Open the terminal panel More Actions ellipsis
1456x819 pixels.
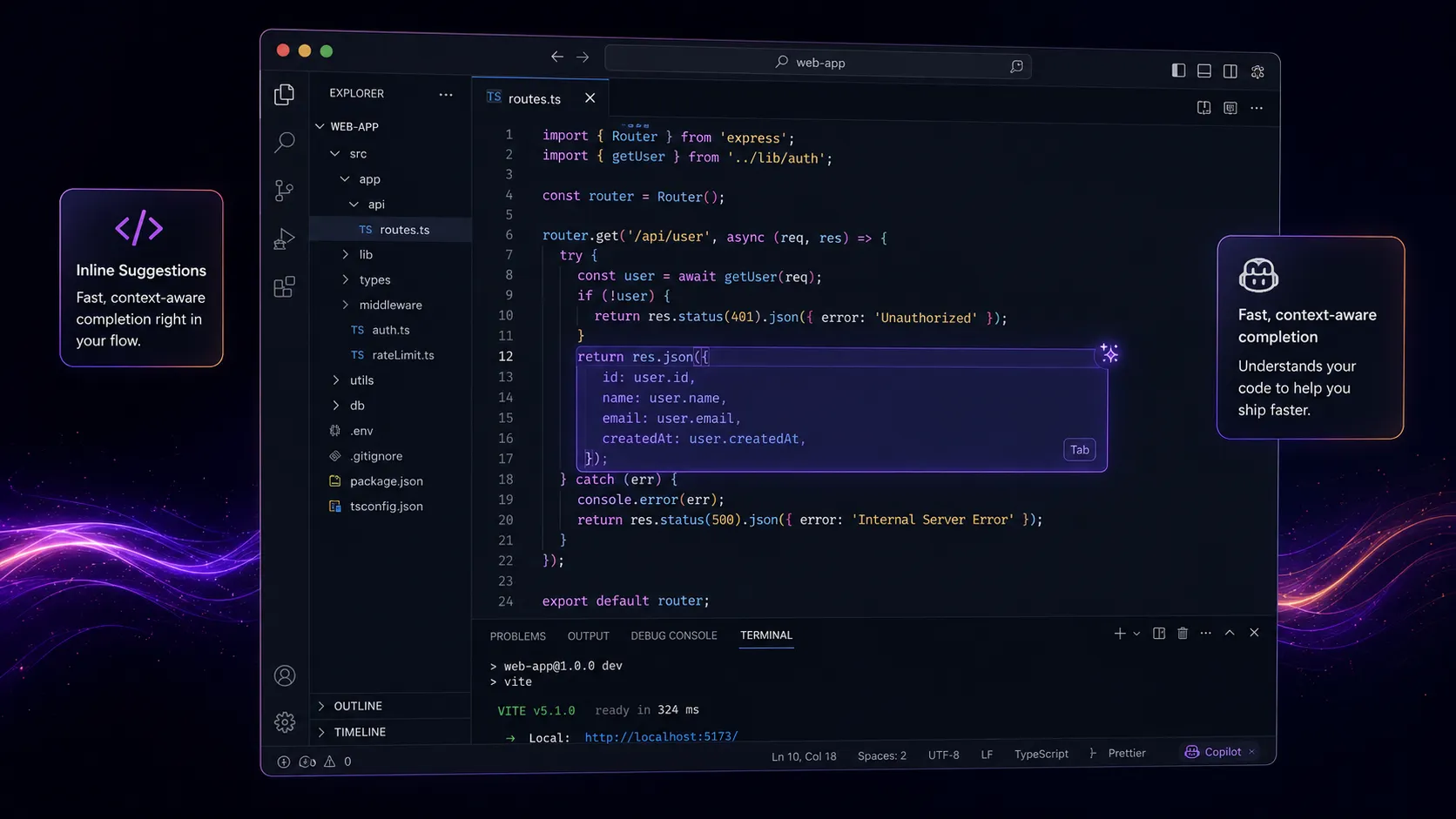1206,634
